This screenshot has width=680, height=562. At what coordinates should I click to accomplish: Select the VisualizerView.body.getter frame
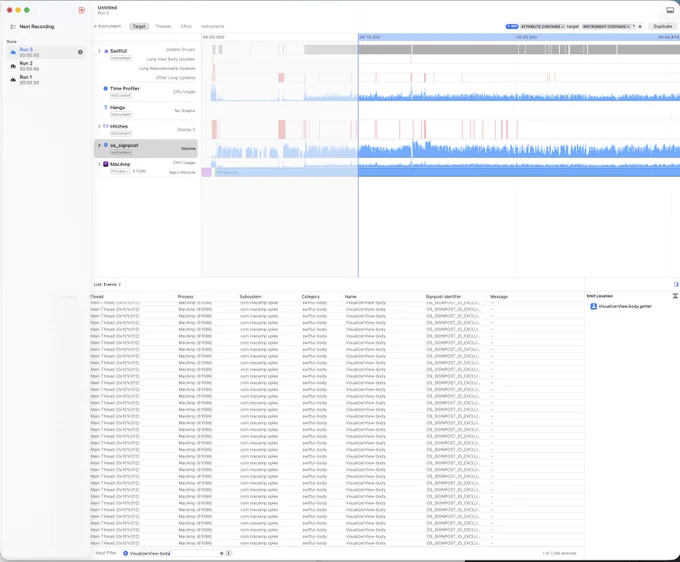coord(625,306)
